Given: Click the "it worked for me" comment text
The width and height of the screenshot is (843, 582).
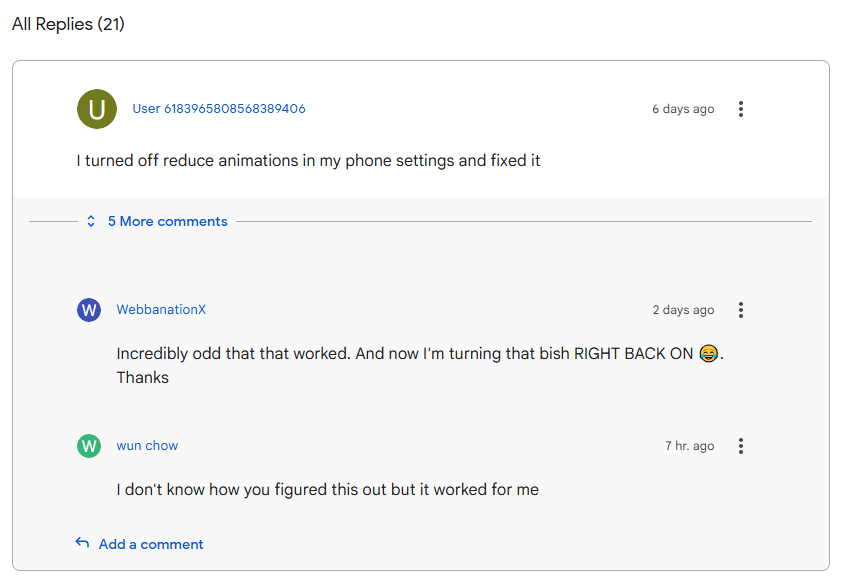Looking at the screenshot, I should [327, 490].
